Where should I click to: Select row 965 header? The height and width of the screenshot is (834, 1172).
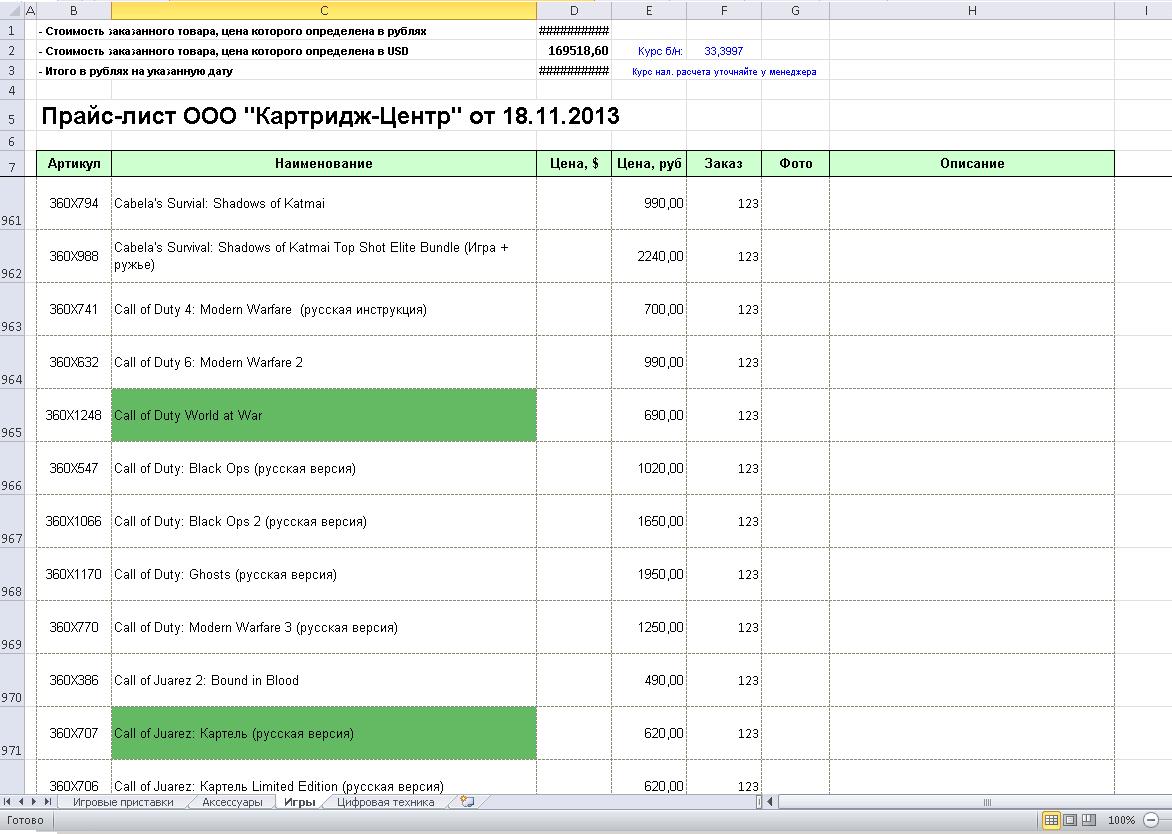11,415
